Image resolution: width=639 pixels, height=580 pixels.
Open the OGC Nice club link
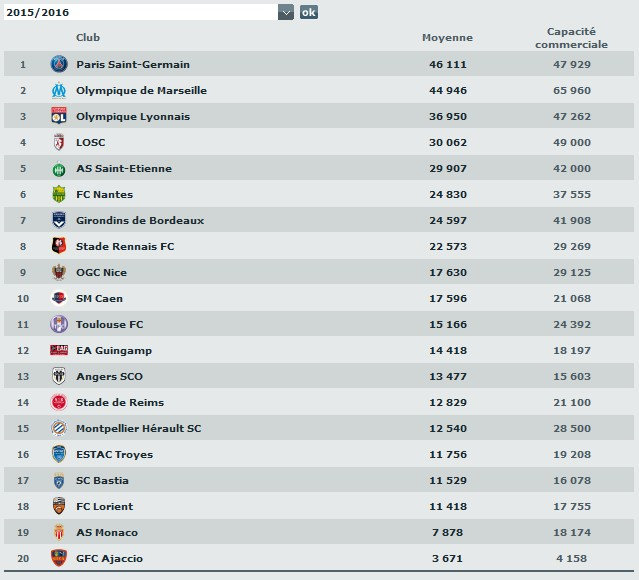[101, 272]
